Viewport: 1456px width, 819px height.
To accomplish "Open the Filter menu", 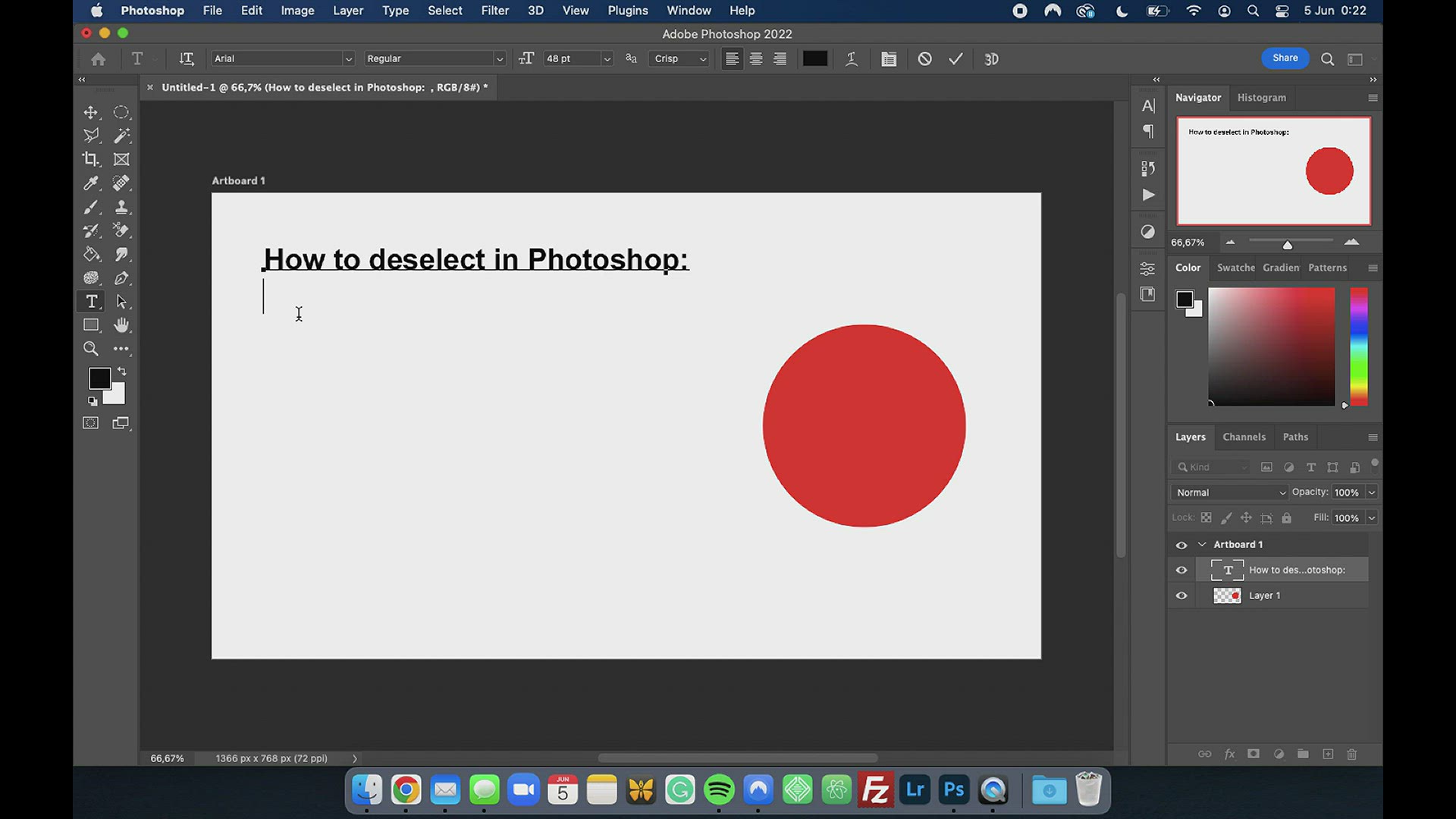I will 494,11.
